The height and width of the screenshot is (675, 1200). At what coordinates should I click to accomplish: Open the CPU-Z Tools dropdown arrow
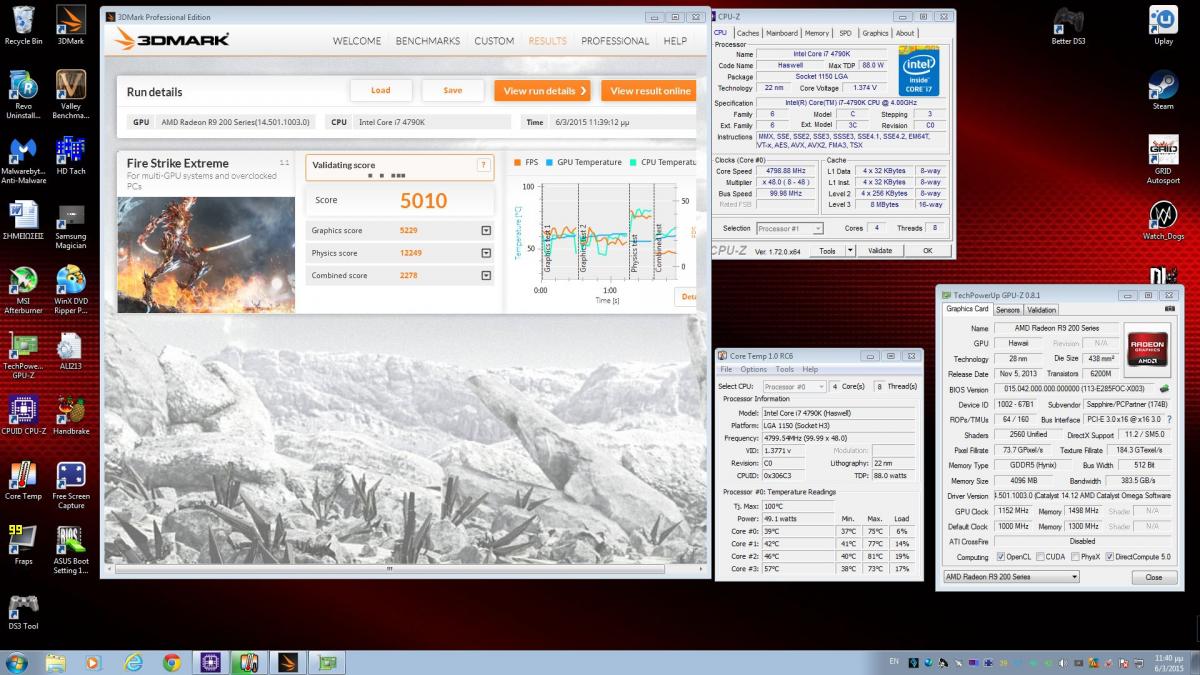848,251
